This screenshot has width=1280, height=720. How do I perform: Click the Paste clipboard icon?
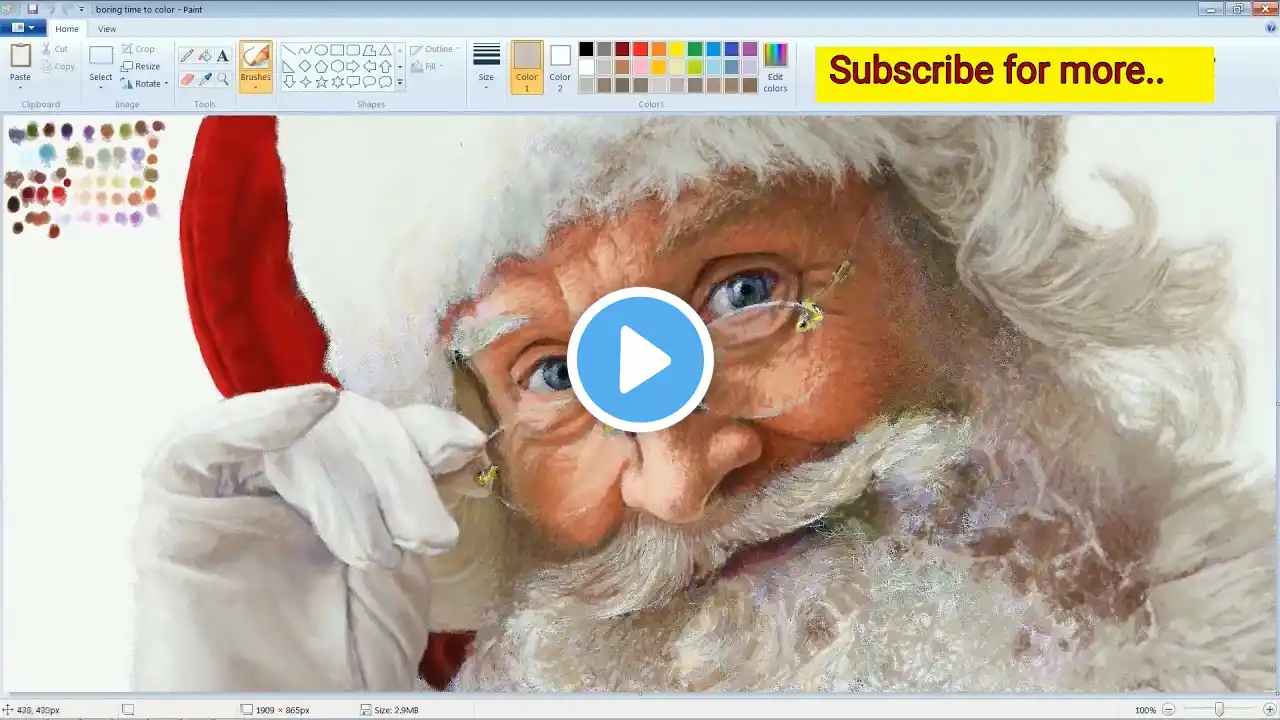[x=20, y=55]
